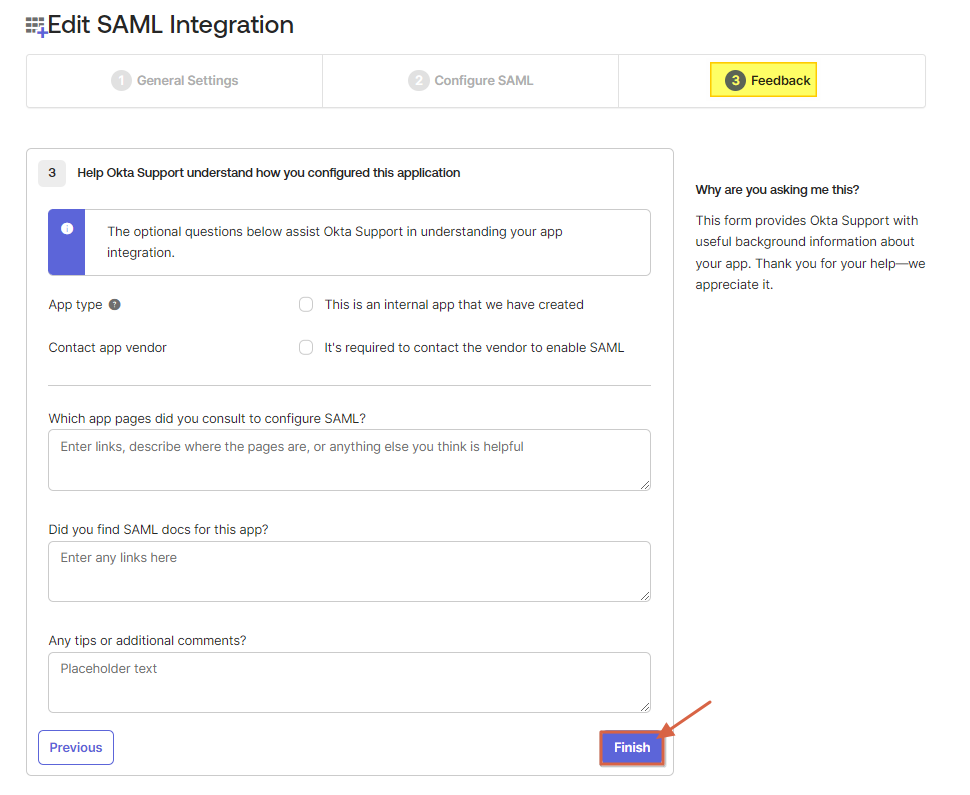Click into the SAML docs links field
The image size is (970, 795).
click(349, 571)
